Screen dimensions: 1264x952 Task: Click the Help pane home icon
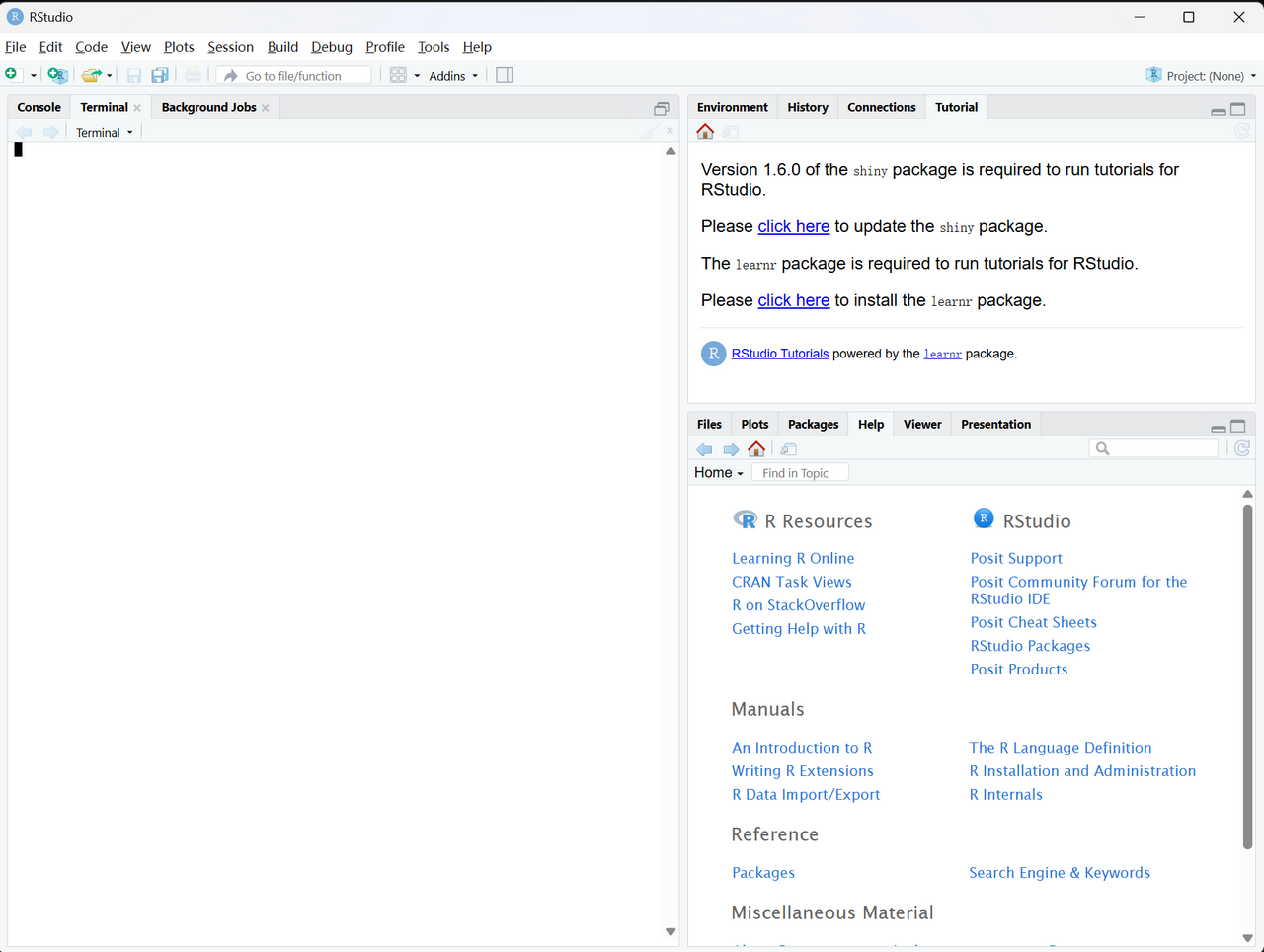click(756, 449)
